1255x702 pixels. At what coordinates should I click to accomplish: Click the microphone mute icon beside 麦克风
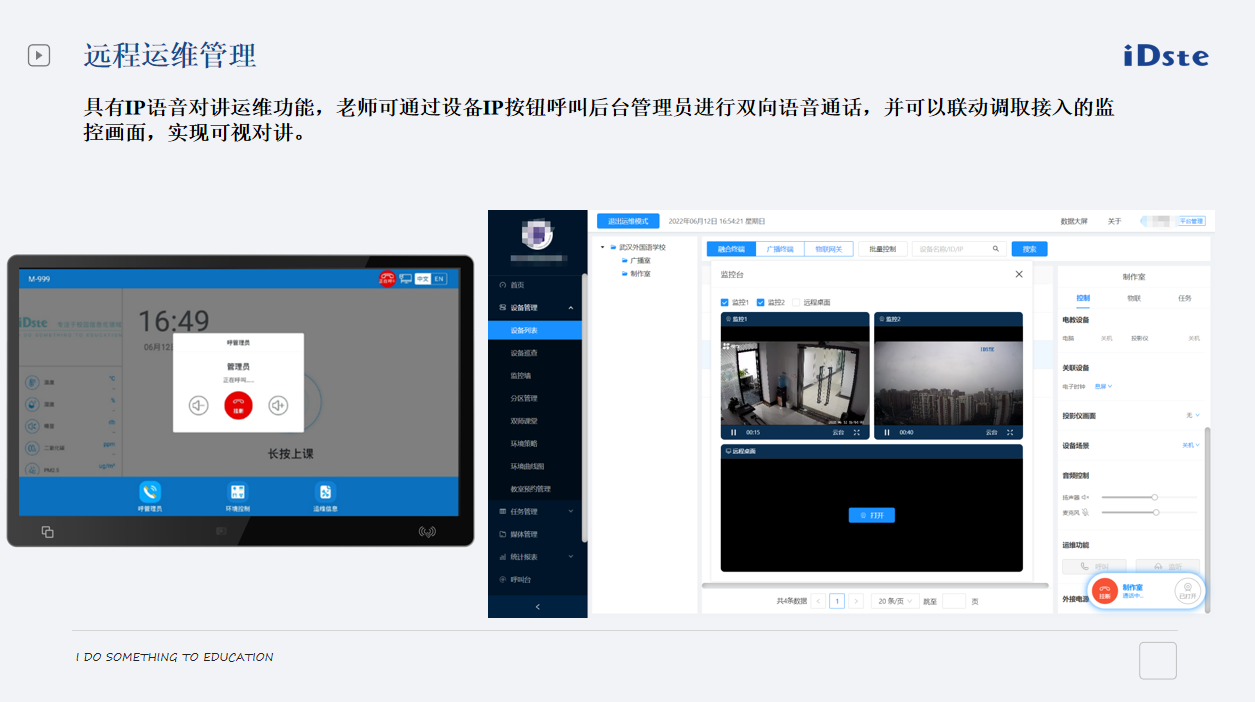point(1085,512)
